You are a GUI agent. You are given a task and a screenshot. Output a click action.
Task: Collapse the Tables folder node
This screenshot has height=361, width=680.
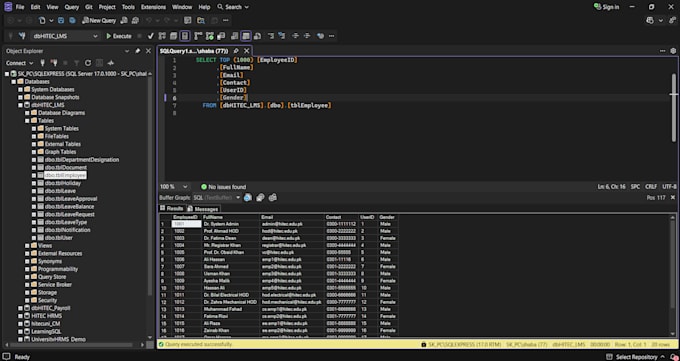click(27, 121)
